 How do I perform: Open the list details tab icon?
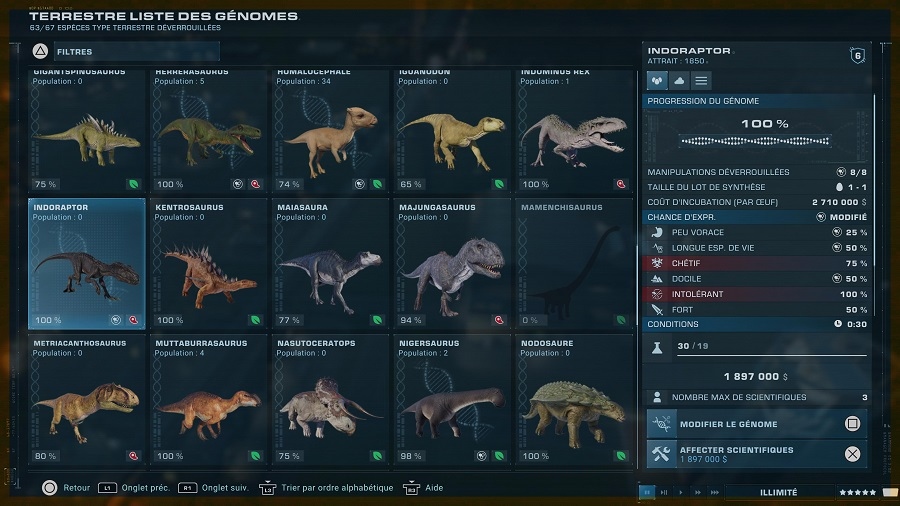point(701,80)
